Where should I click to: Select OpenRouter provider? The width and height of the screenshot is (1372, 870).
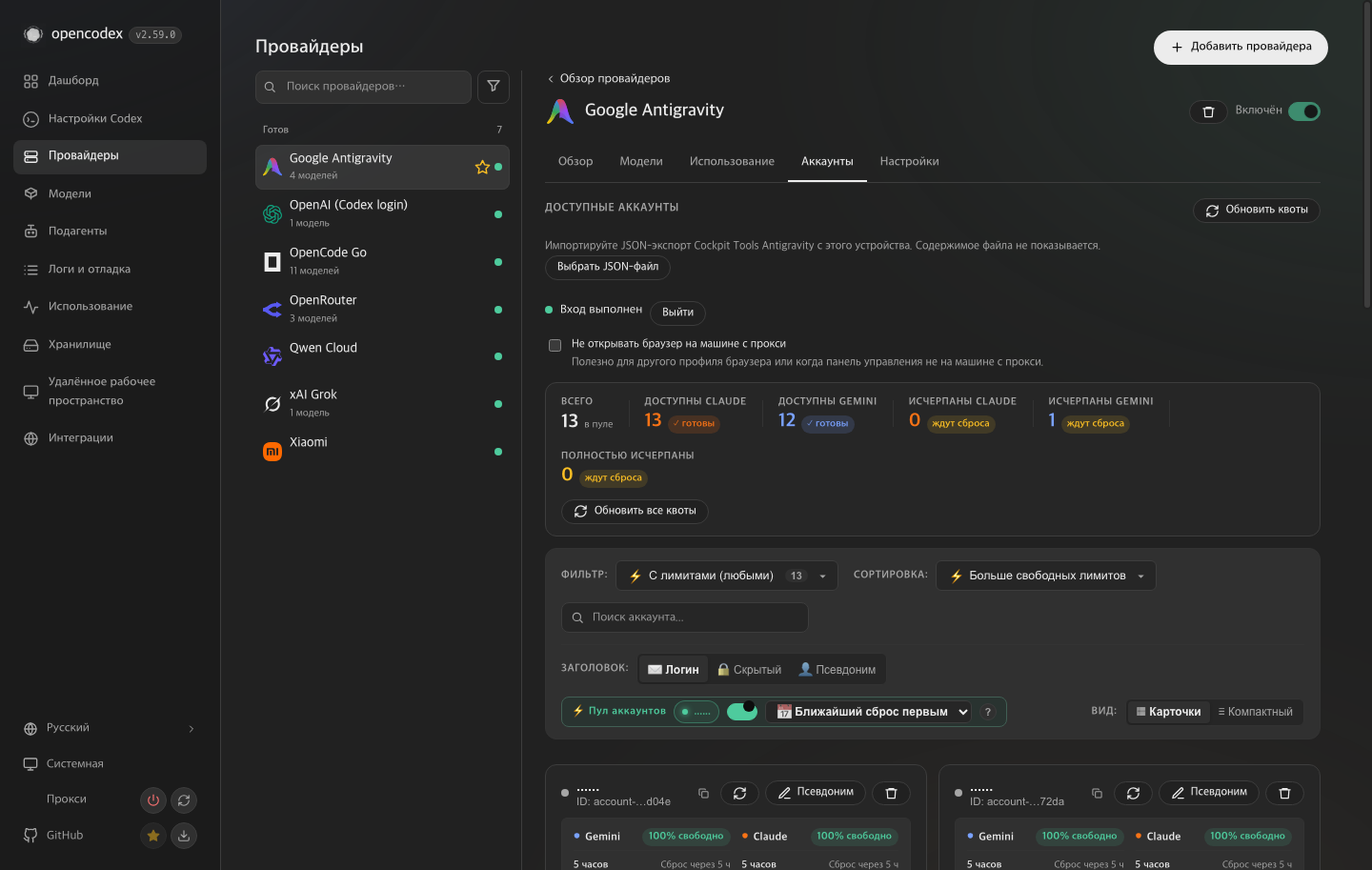[x=382, y=309]
